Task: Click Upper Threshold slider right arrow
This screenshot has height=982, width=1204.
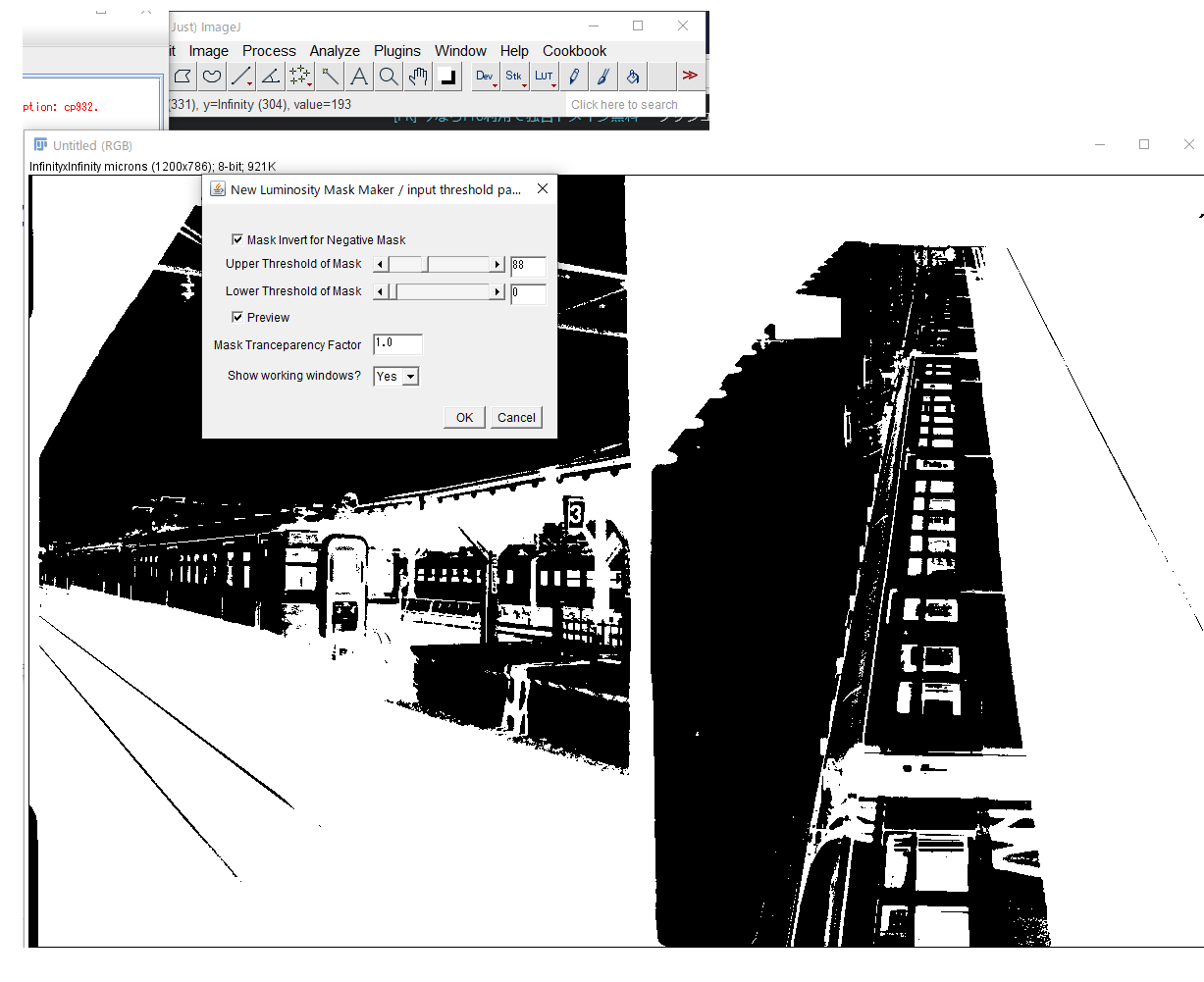Action: coord(497,264)
